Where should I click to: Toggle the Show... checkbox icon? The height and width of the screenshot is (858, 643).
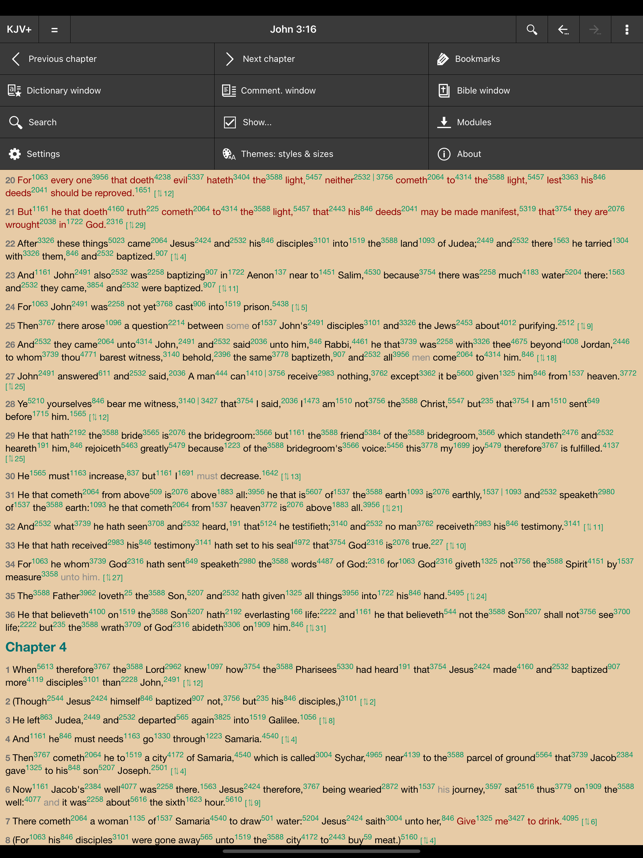(x=230, y=122)
